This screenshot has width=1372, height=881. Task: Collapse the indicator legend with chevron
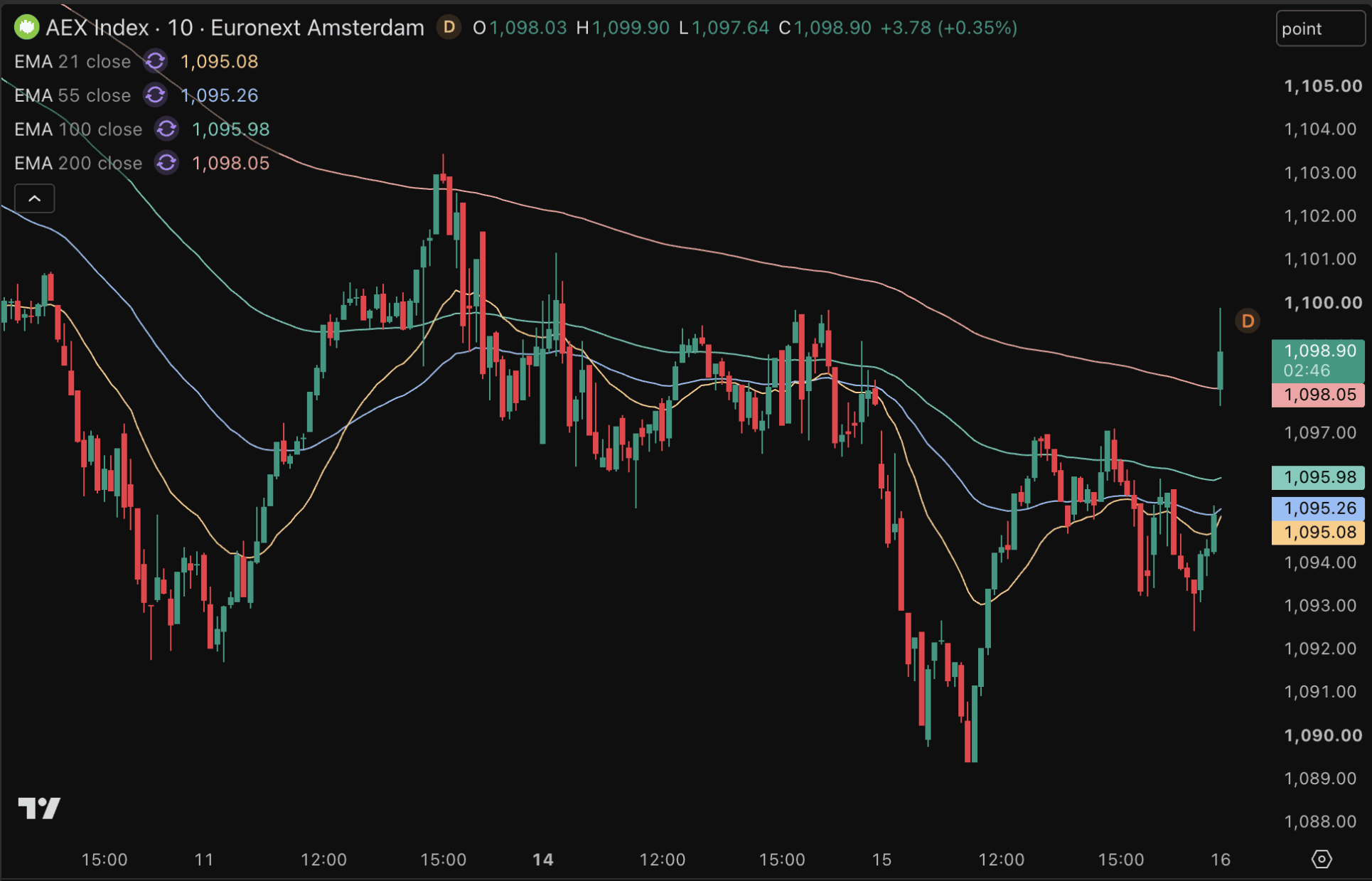click(35, 198)
